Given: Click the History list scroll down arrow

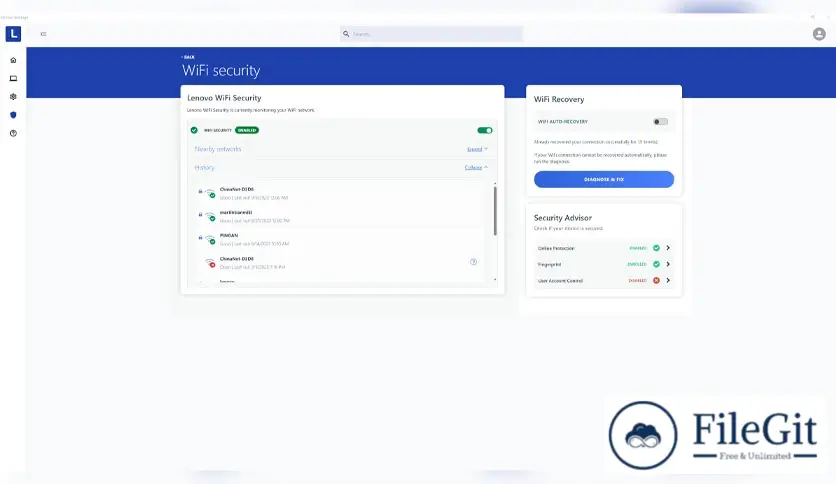Looking at the screenshot, I should pyautogui.click(x=495, y=280).
